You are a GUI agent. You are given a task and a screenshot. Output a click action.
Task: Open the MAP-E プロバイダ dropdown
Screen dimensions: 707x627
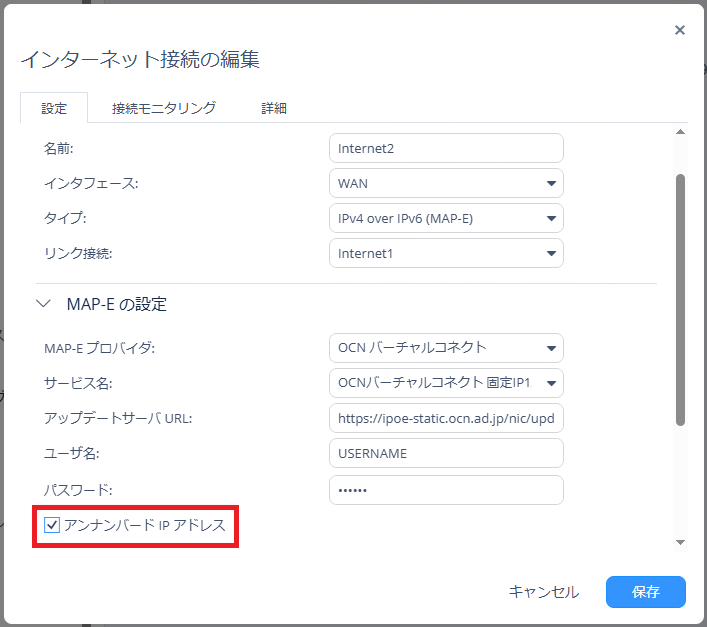click(x=445, y=348)
